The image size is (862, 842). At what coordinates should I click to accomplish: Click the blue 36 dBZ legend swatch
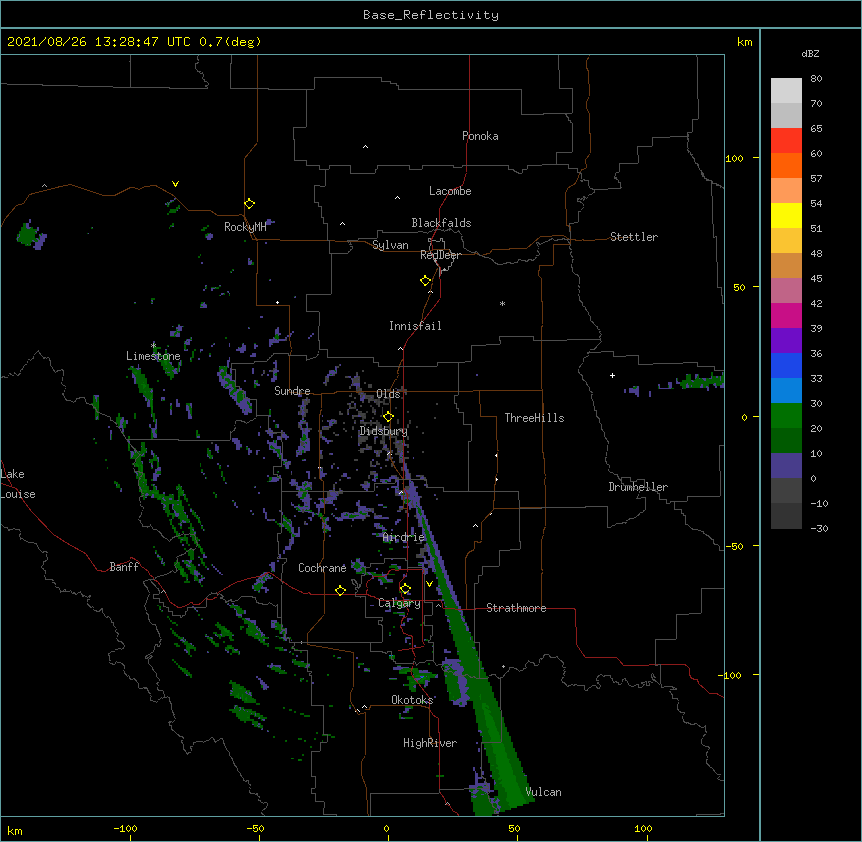[786, 365]
